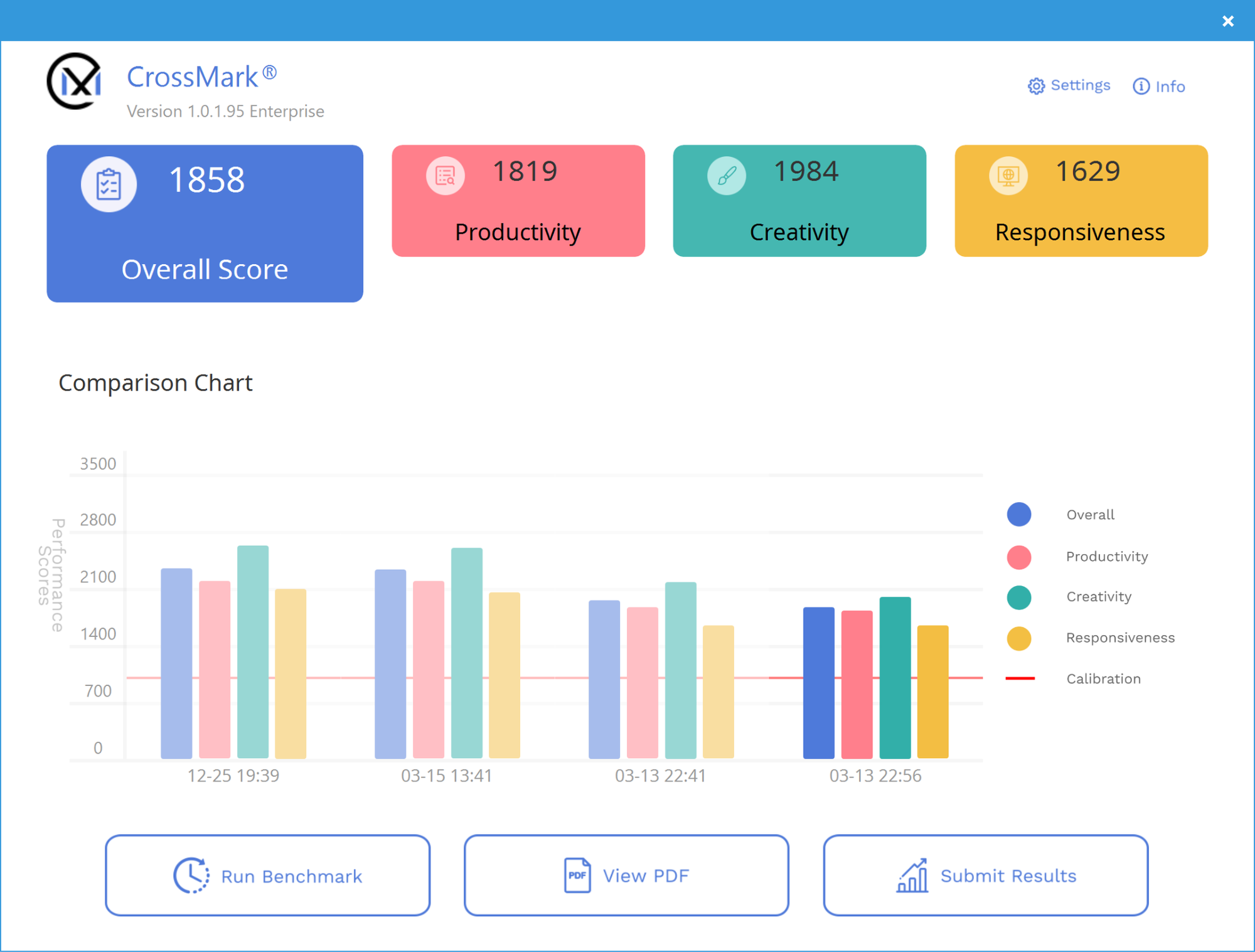Image resolution: width=1255 pixels, height=952 pixels.
Task: Click the Overall Score clipboard icon
Action: point(109,184)
